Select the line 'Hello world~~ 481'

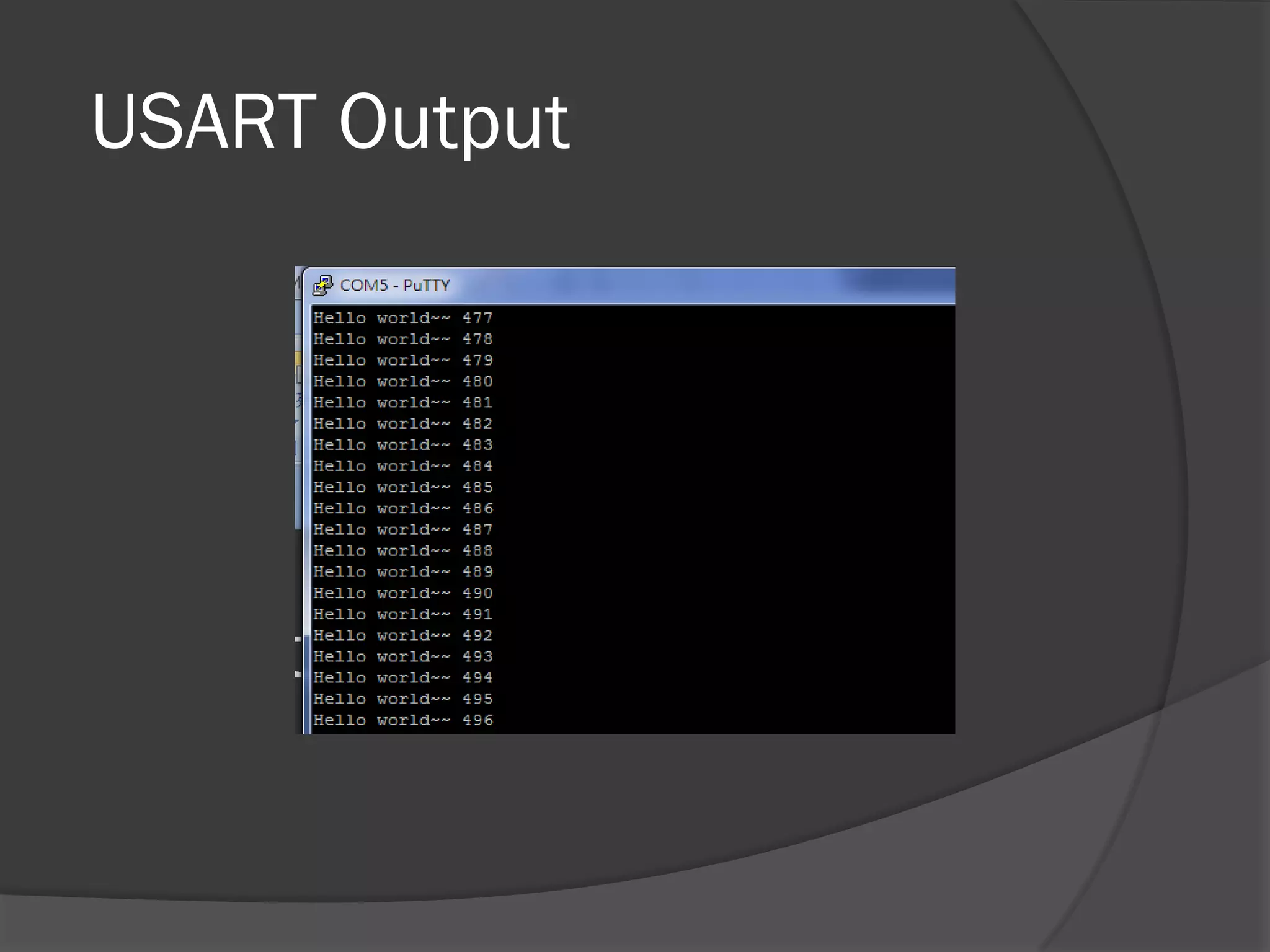(403, 402)
